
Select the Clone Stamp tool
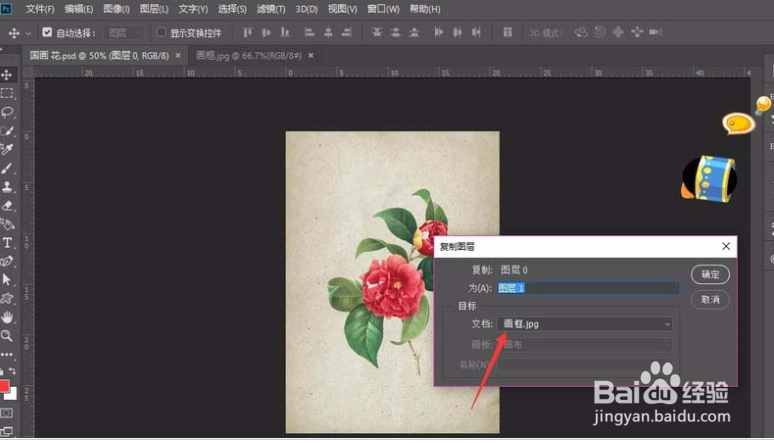[x=7, y=187]
